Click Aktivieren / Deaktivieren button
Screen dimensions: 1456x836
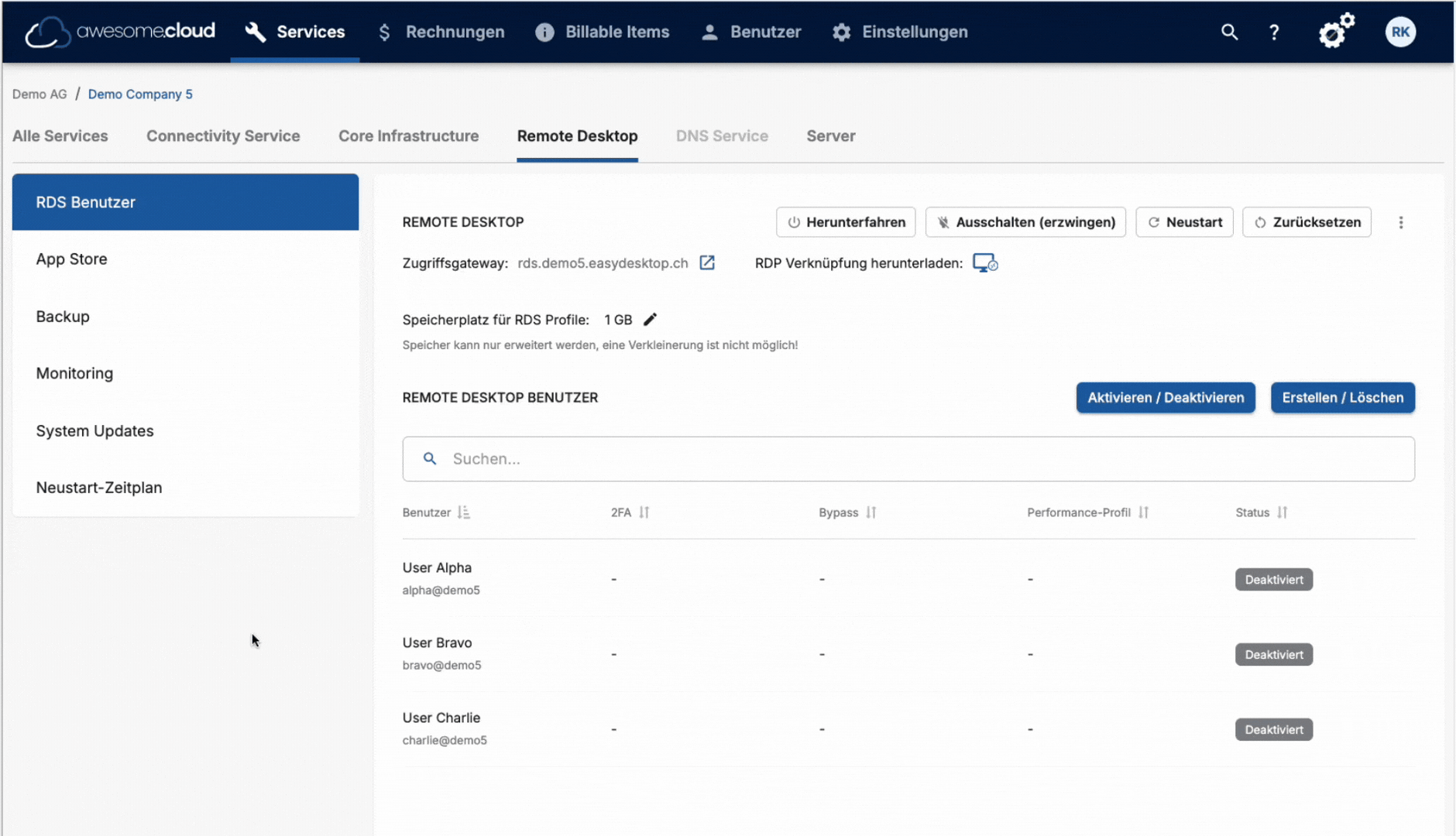pyautogui.click(x=1166, y=397)
